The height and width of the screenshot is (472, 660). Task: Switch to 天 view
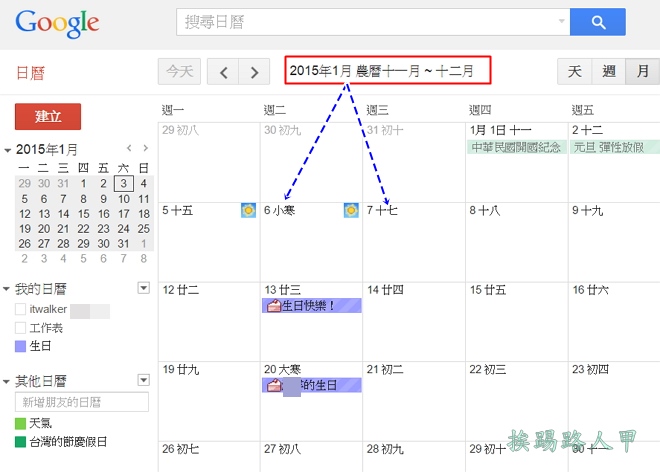(574, 72)
